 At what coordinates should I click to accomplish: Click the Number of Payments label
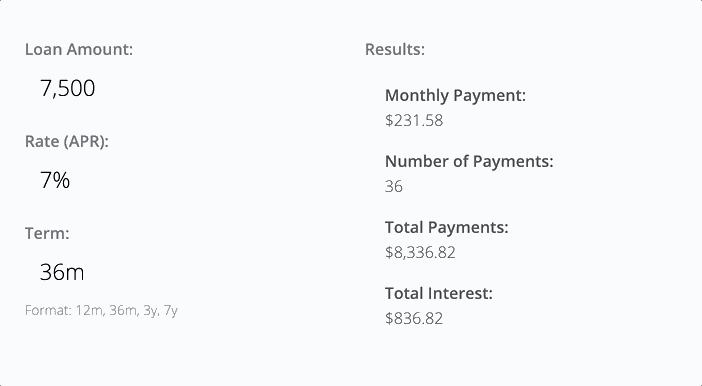[469, 161]
